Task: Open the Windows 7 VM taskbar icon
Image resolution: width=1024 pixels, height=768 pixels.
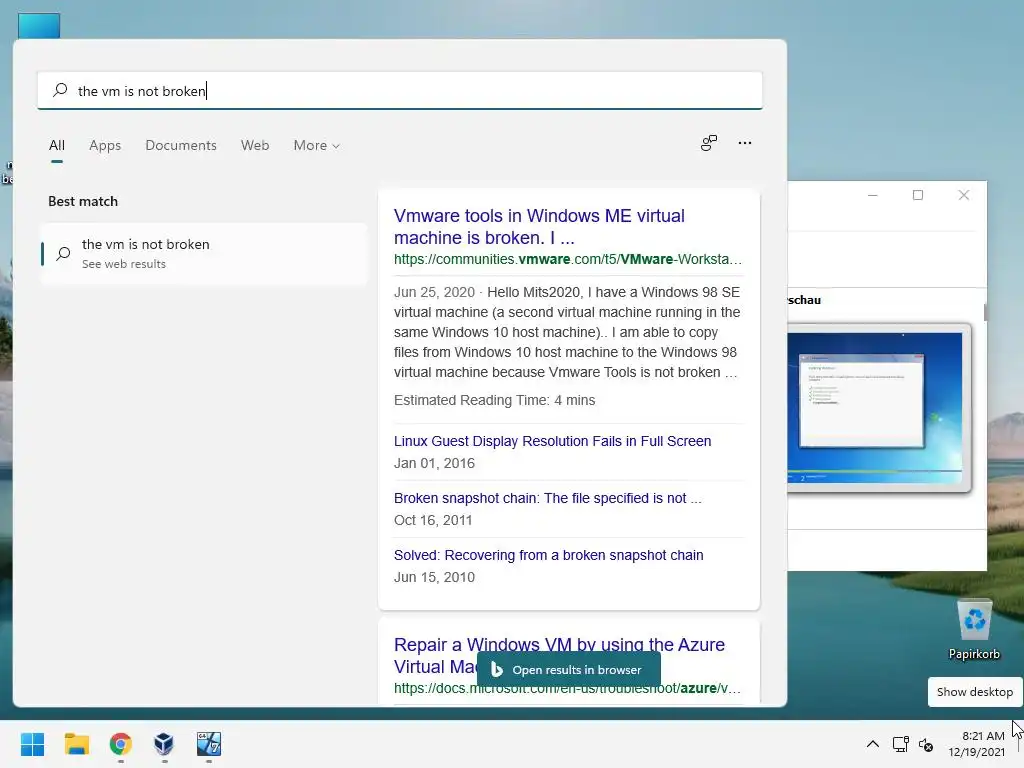Action: pyautogui.click(x=209, y=744)
